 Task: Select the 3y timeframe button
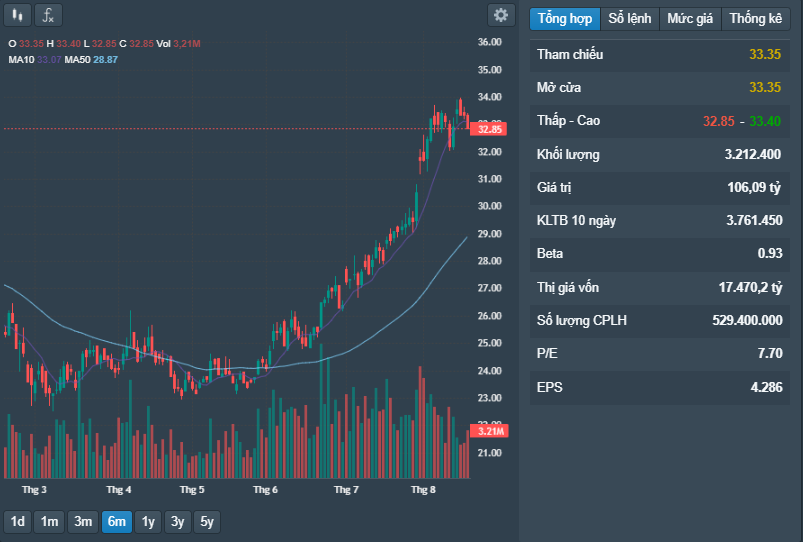pos(178,522)
